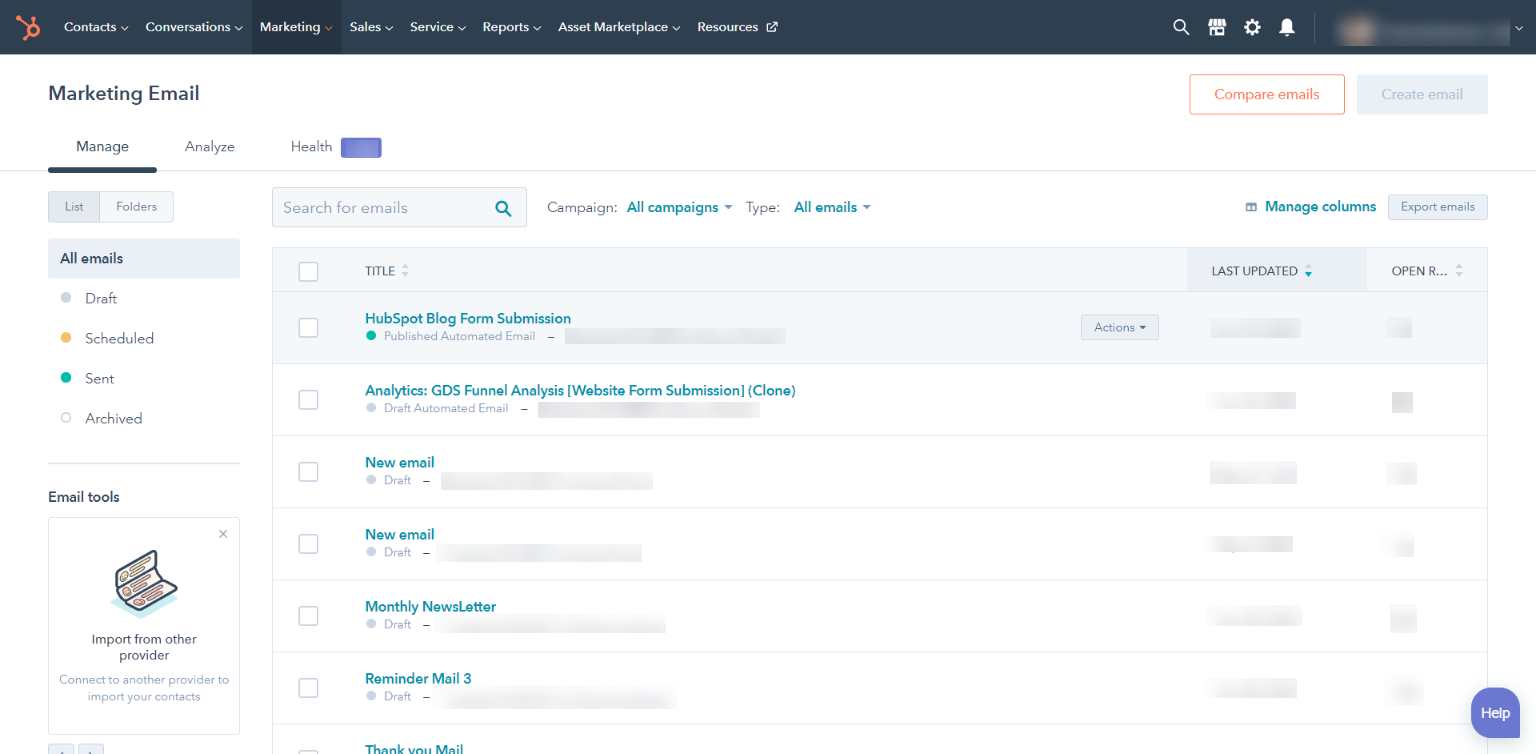Click the external link icon next to Resources
This screenshot has height=754, width=1536.
pos(770,27)
